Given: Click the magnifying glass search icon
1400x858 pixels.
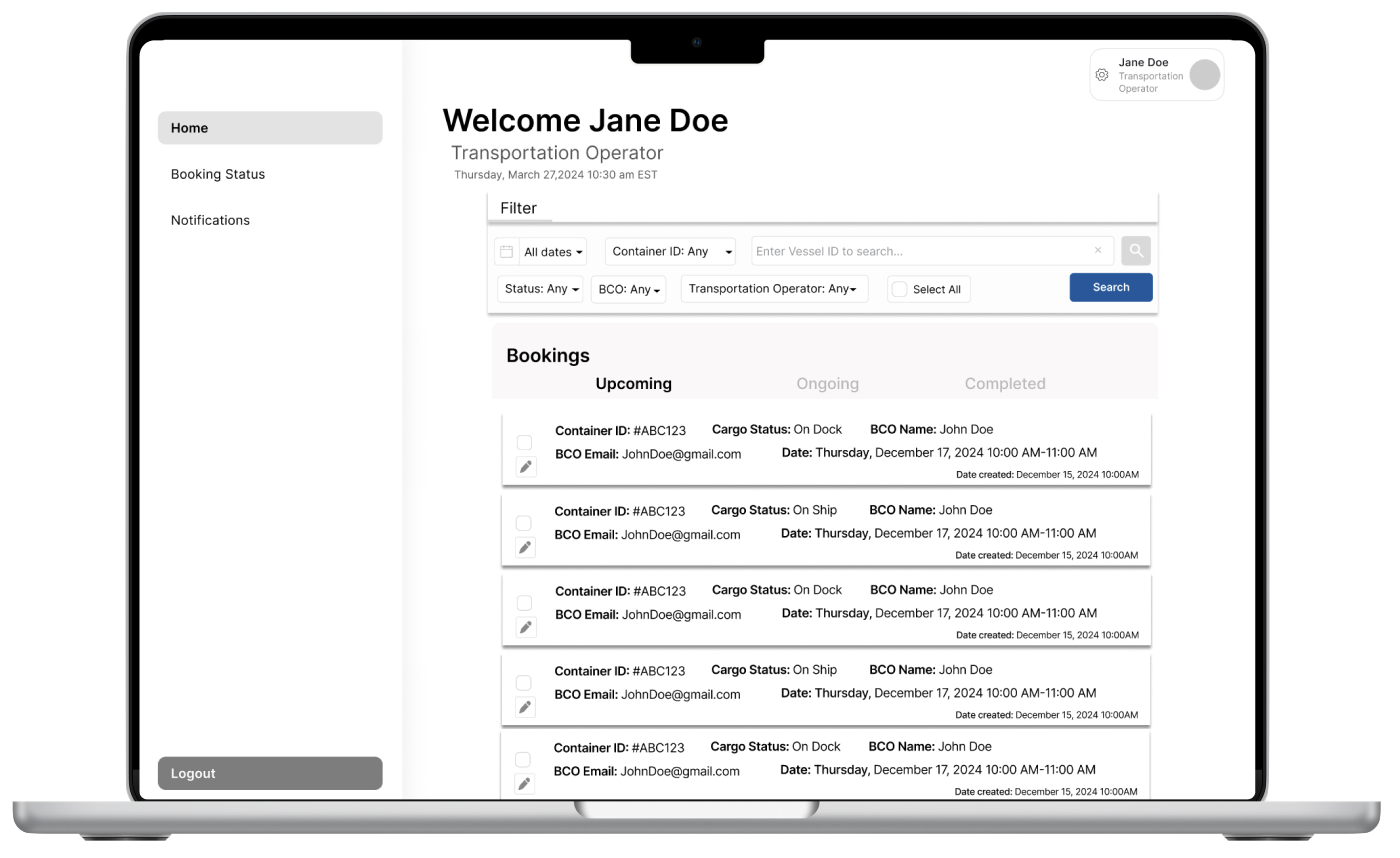Looking at the screenshot, I should [1136, 251].
